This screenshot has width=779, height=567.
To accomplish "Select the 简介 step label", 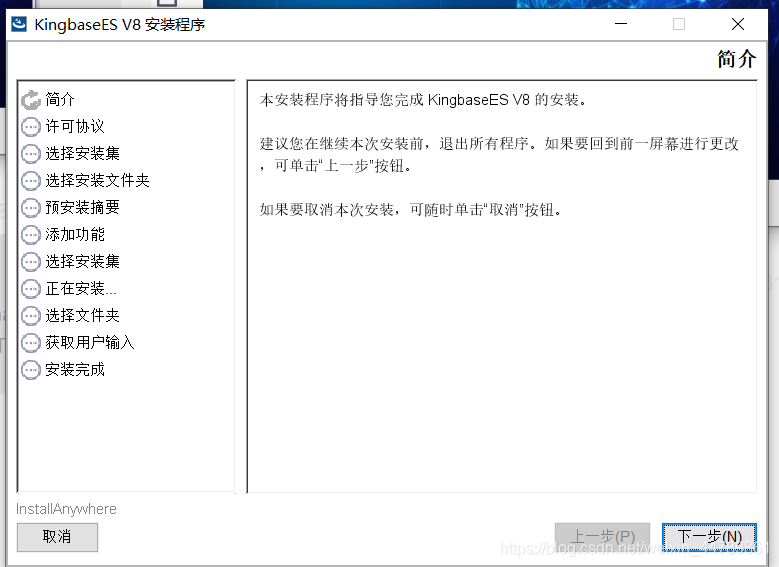I will click(60, 99).
